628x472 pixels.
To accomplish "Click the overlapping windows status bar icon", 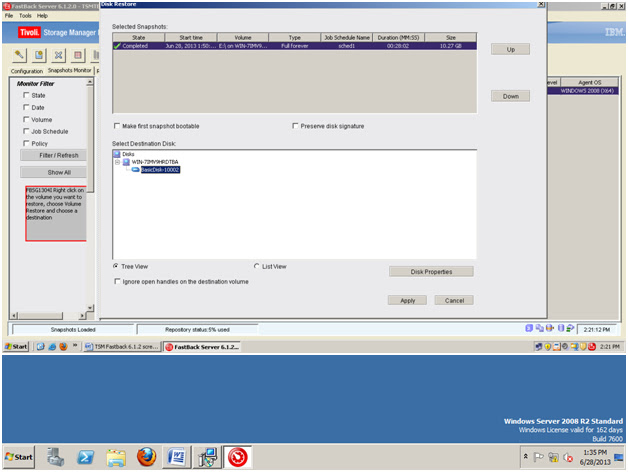I will 539,328.
